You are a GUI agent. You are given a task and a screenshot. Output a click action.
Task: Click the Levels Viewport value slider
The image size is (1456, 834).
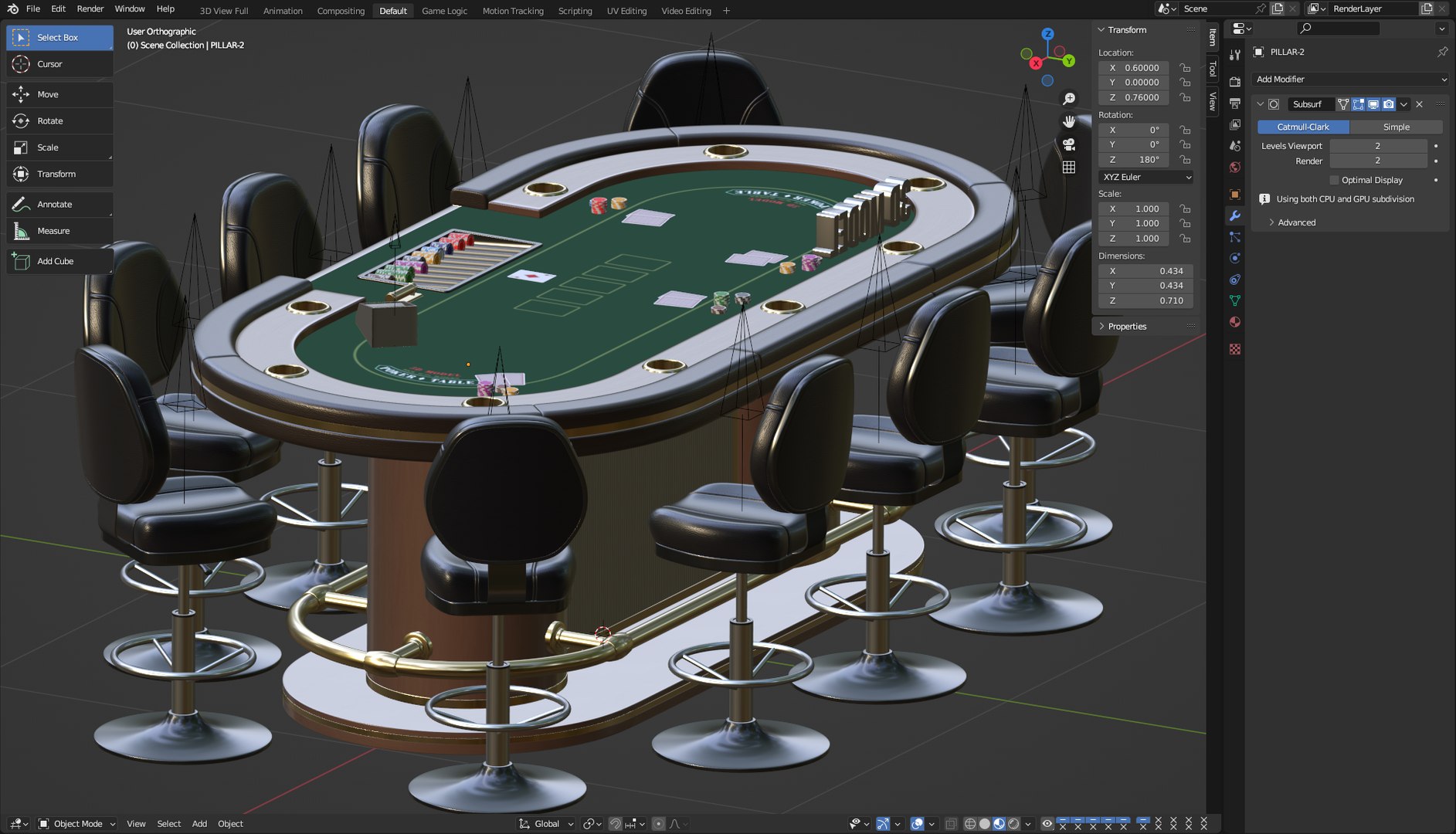(x=1378, y=146)
